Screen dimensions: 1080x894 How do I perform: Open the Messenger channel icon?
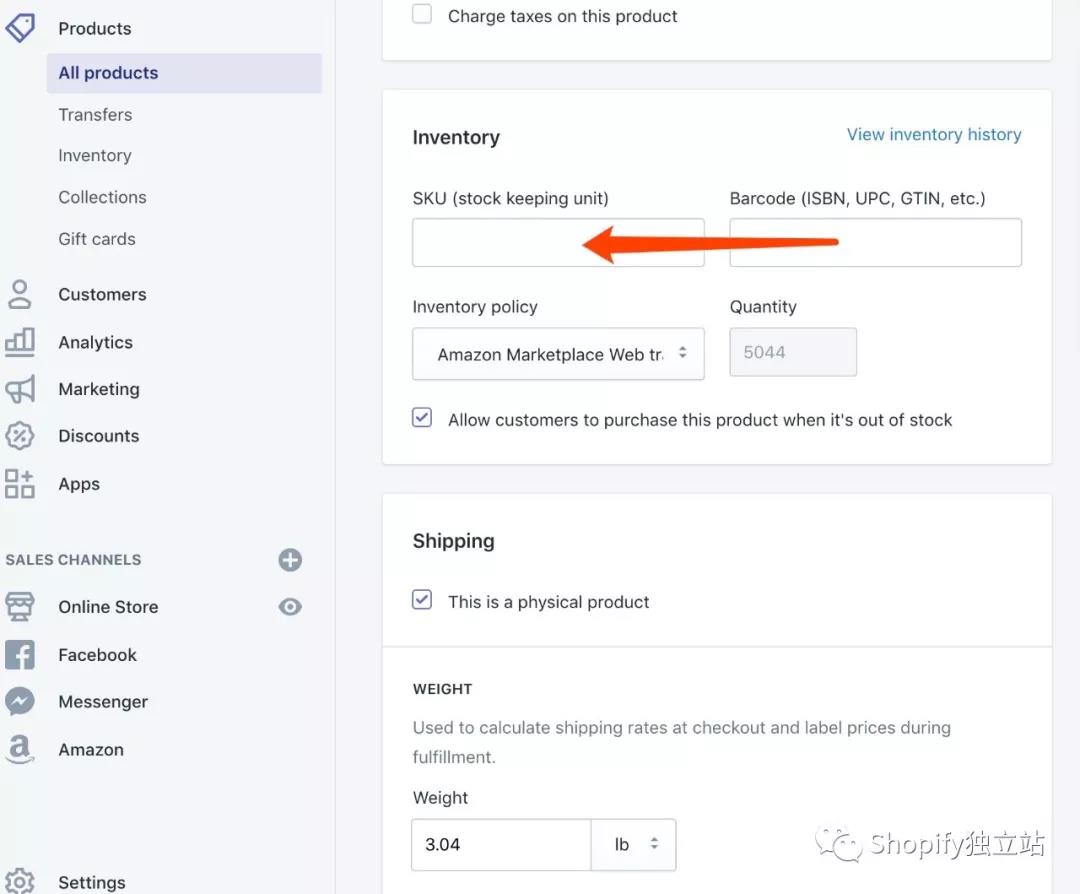[x=20, y=702]
